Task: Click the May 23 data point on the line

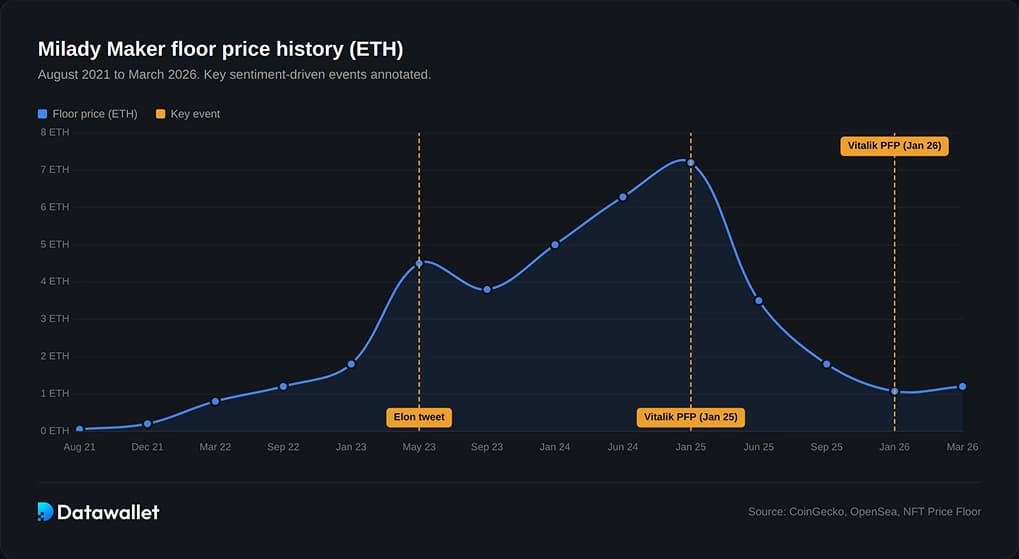Action: coord(419,263)
